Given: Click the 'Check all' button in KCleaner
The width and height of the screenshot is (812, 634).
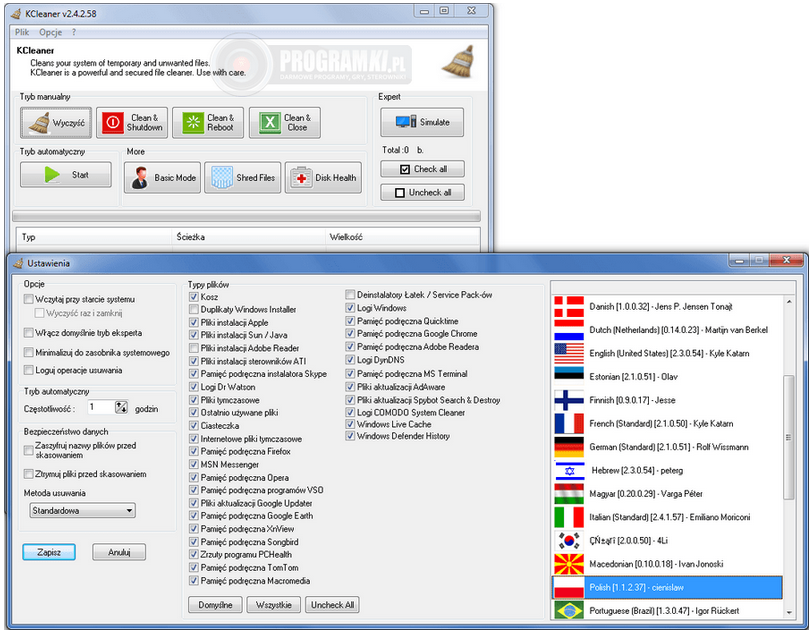Looking at the screenshot, I should 423,169.
